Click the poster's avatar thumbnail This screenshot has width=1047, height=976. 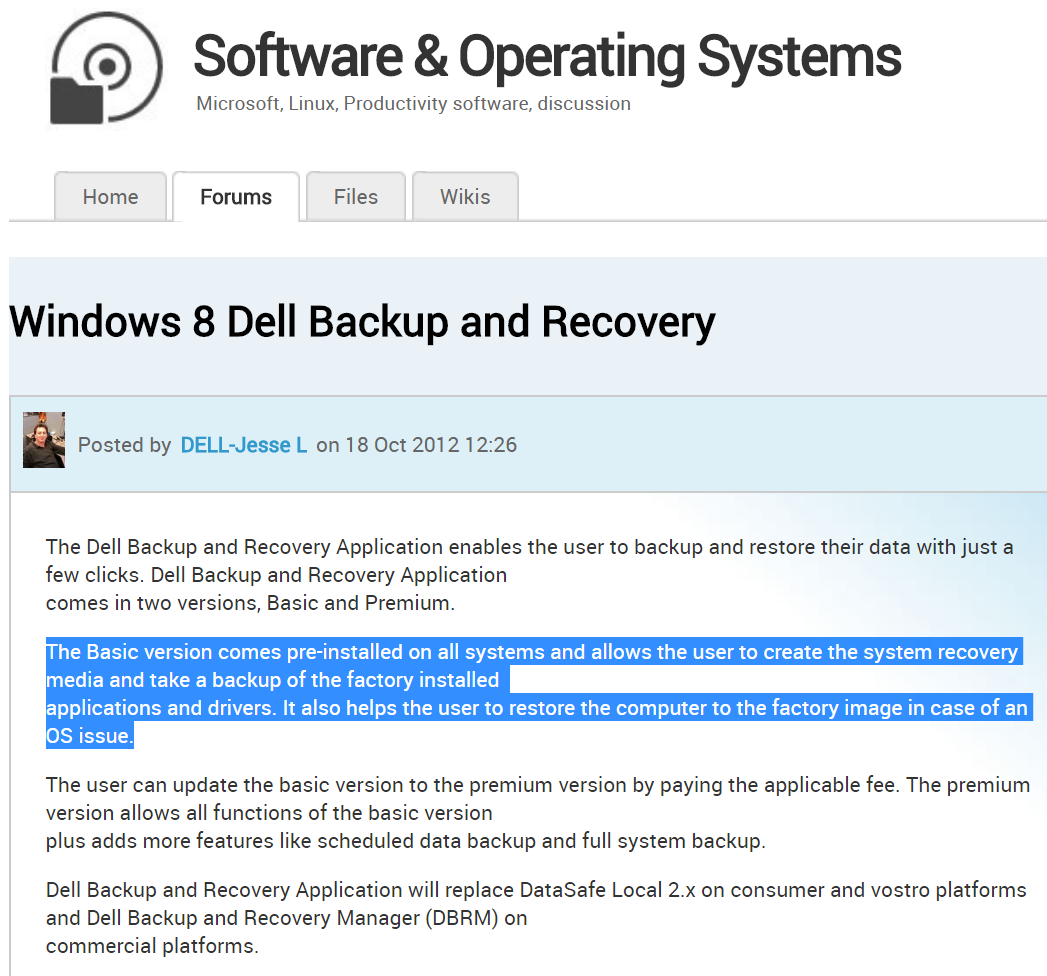point(44,440)
